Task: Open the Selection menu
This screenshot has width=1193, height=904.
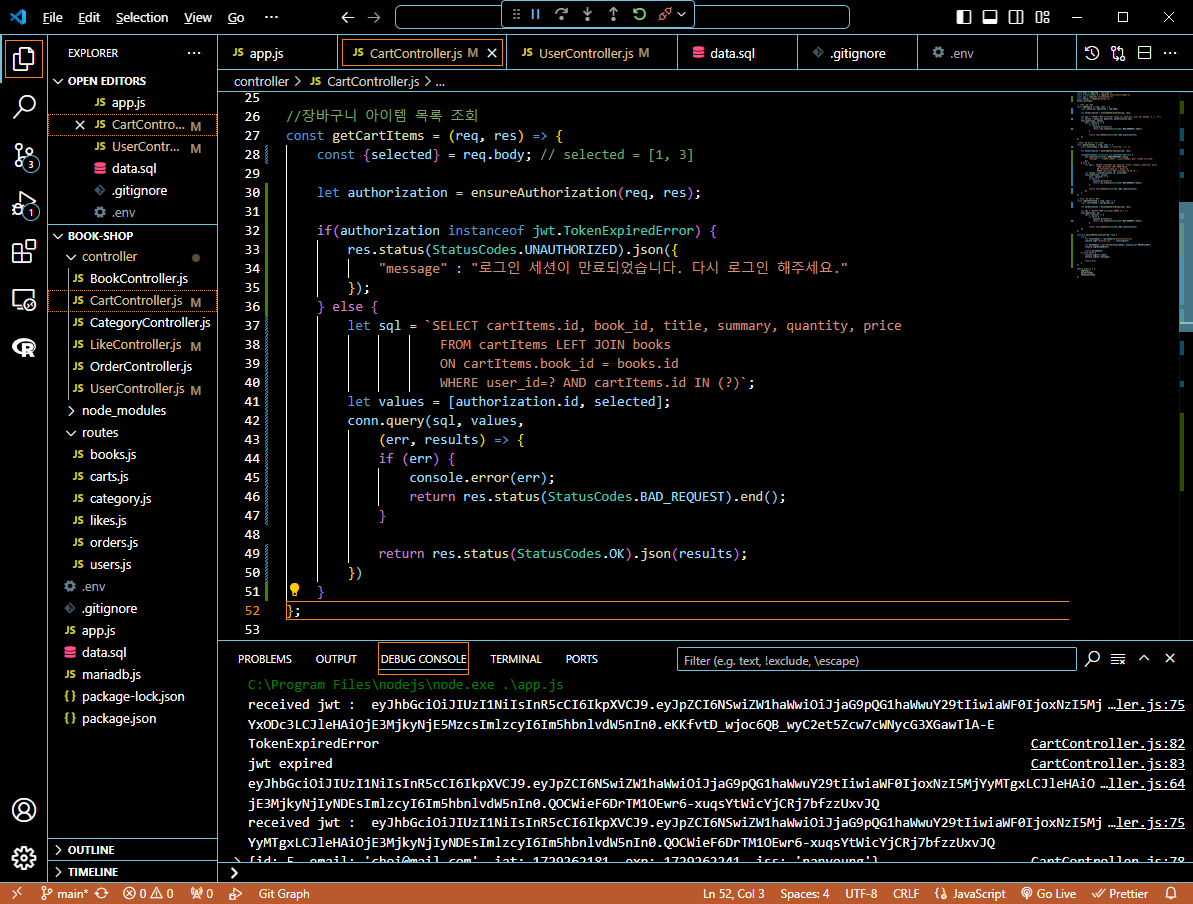Action: click(x=142, y=17)
